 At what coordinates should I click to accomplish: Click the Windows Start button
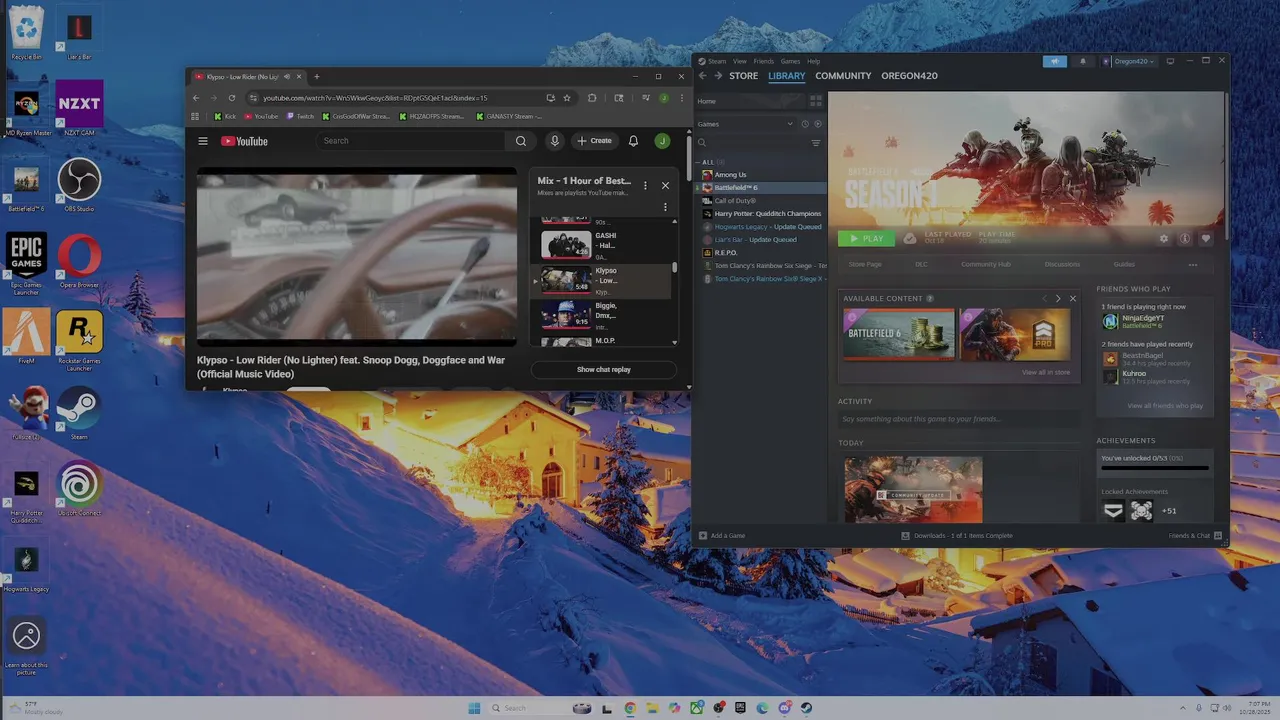[474, 708]
